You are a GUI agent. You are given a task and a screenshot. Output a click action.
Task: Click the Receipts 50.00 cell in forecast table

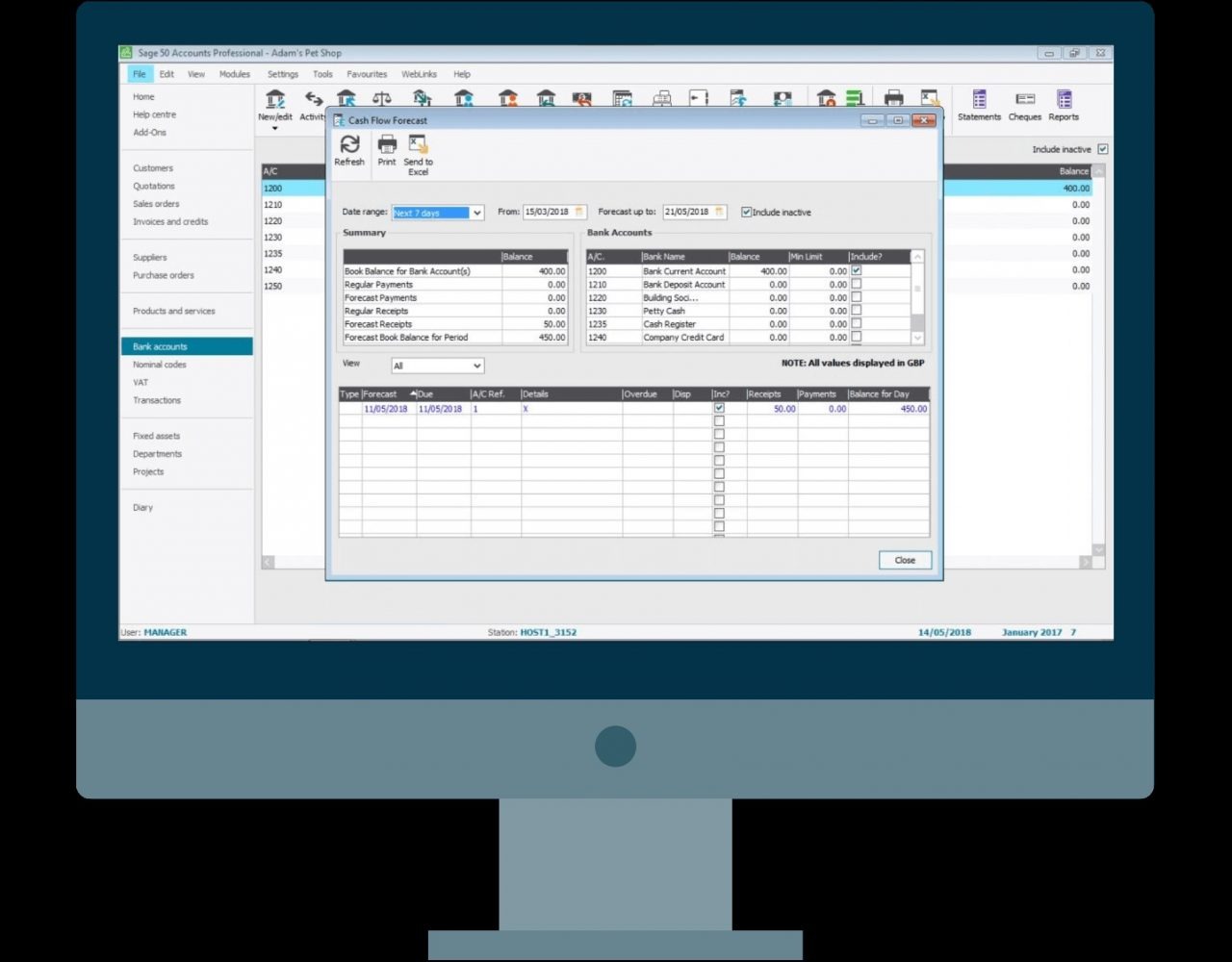click(x=772, y=409)
